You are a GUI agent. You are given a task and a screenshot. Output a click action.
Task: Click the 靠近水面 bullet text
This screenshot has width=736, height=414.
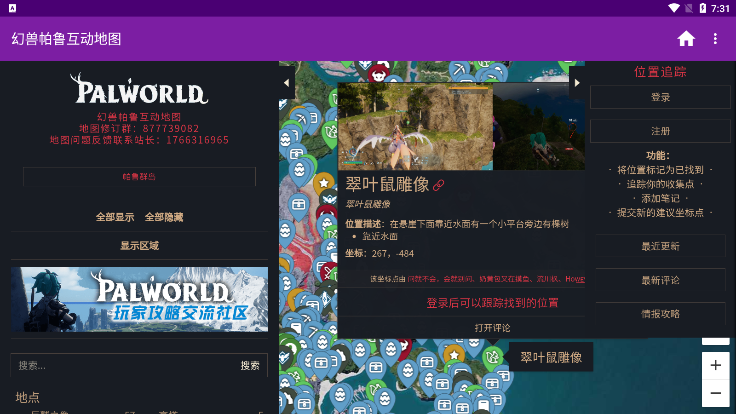point(380,236)
